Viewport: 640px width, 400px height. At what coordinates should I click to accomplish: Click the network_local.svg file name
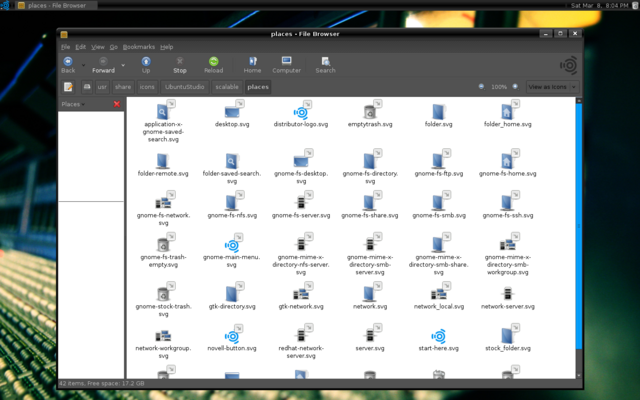click(439, 306)
